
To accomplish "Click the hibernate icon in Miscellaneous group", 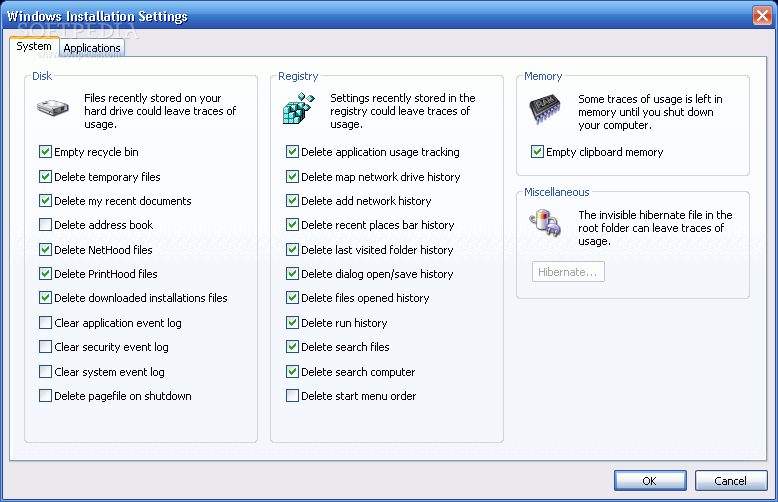I will (x=545, y=223).
